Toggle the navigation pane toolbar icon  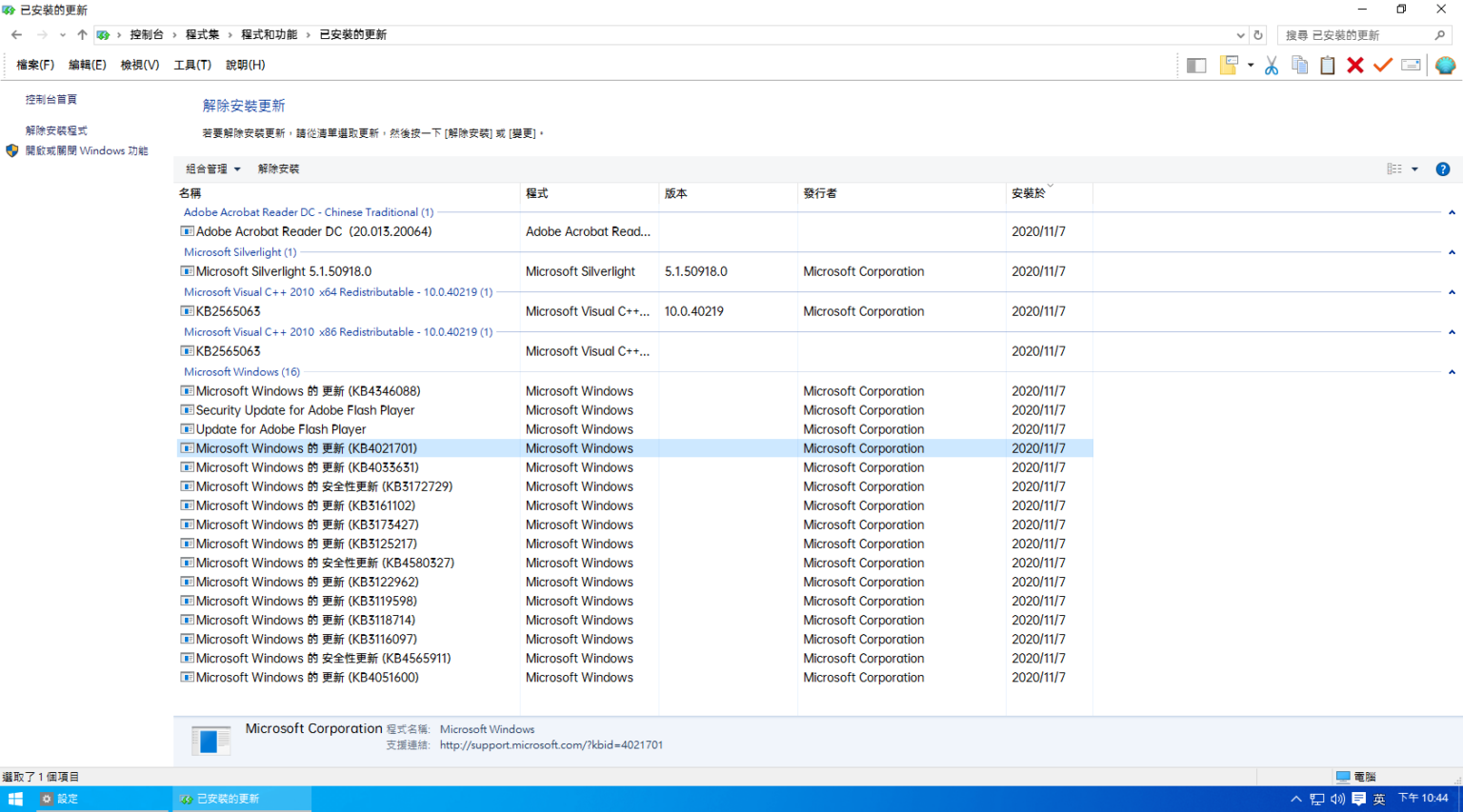(1196, 65)
